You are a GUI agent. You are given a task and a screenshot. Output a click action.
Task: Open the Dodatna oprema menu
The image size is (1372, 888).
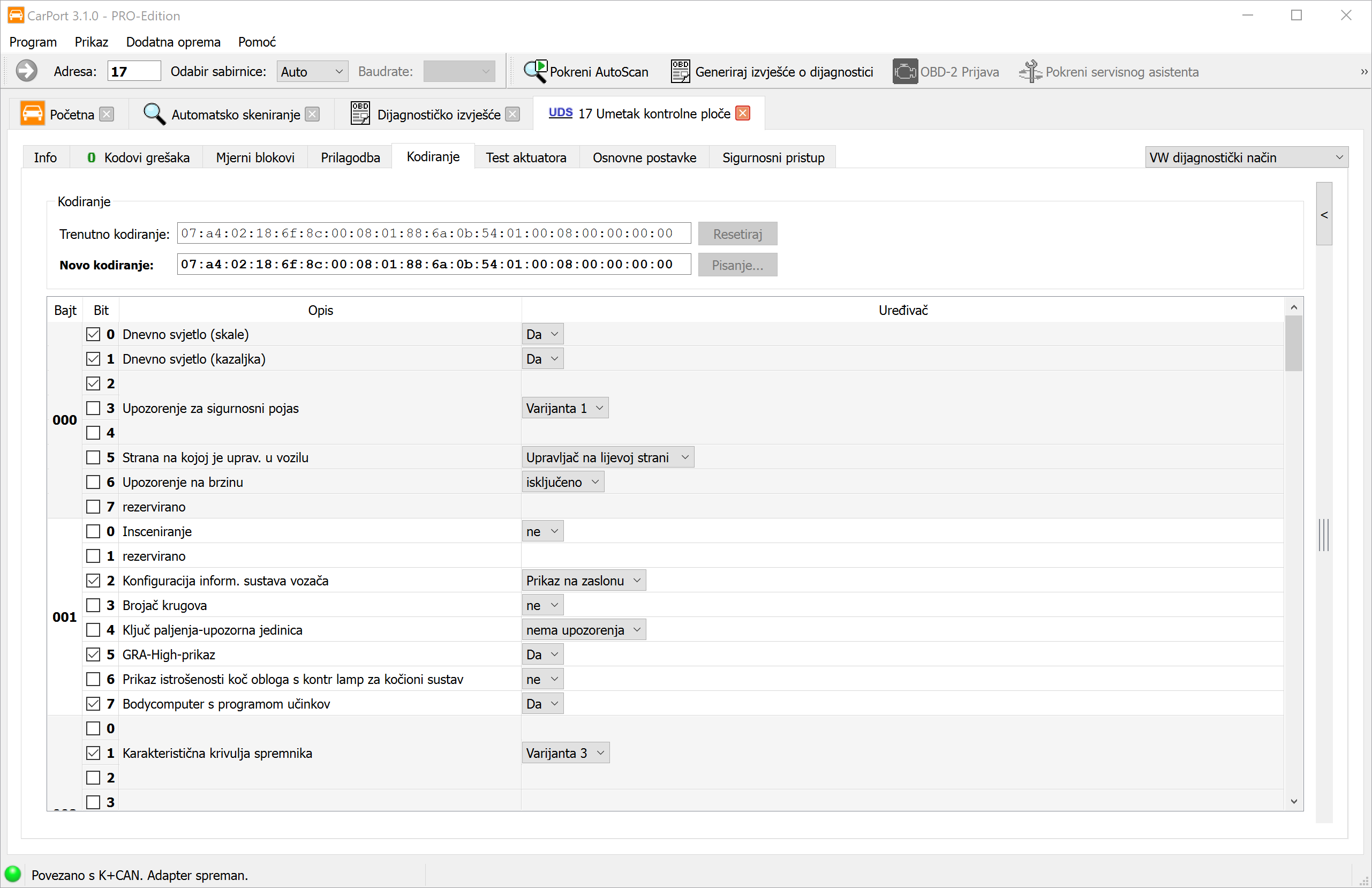173,42
